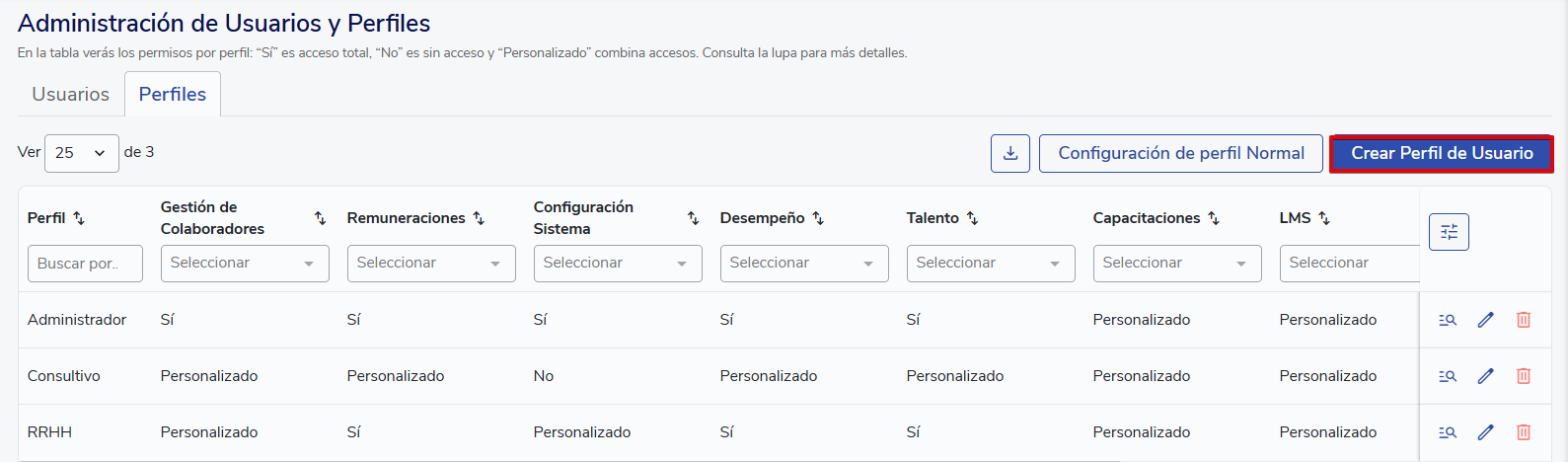Sort the table by the Perfil column
The width and height of the screenshot is (1568, 462).
(79, 218)
